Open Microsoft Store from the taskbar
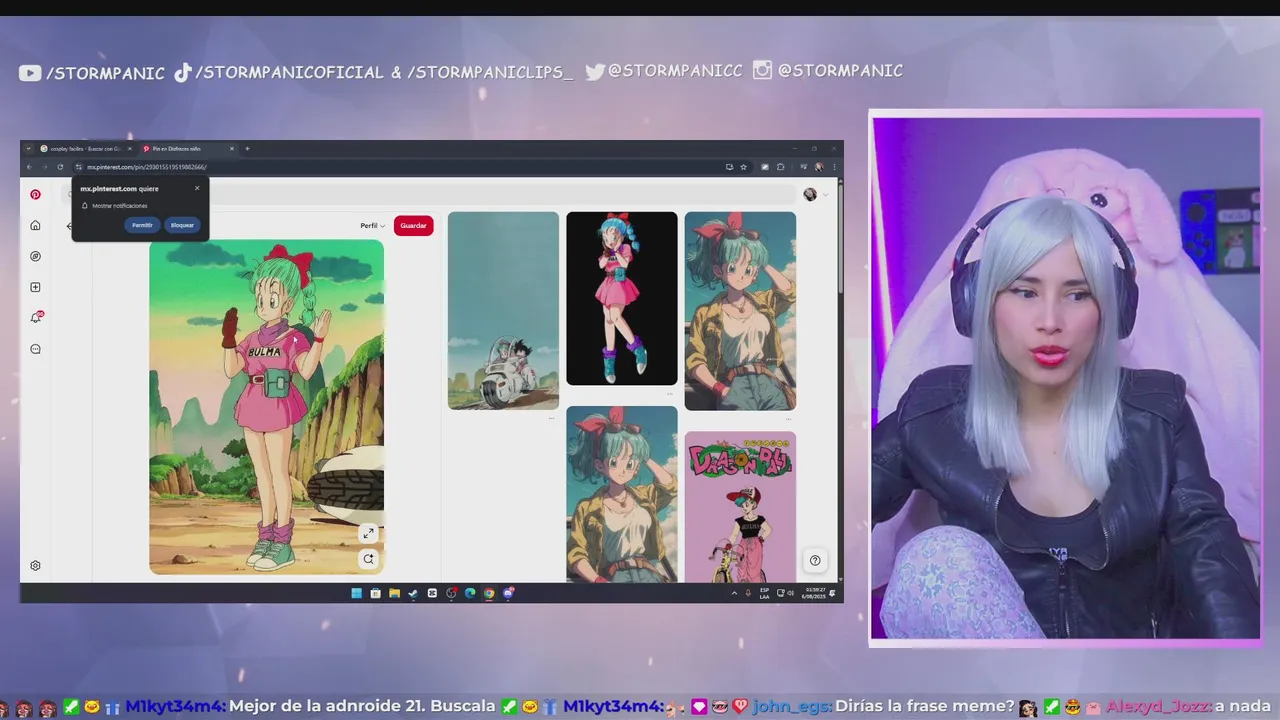Image resolution: width=1280 pixels, height=720 pixels. (375, 593)
